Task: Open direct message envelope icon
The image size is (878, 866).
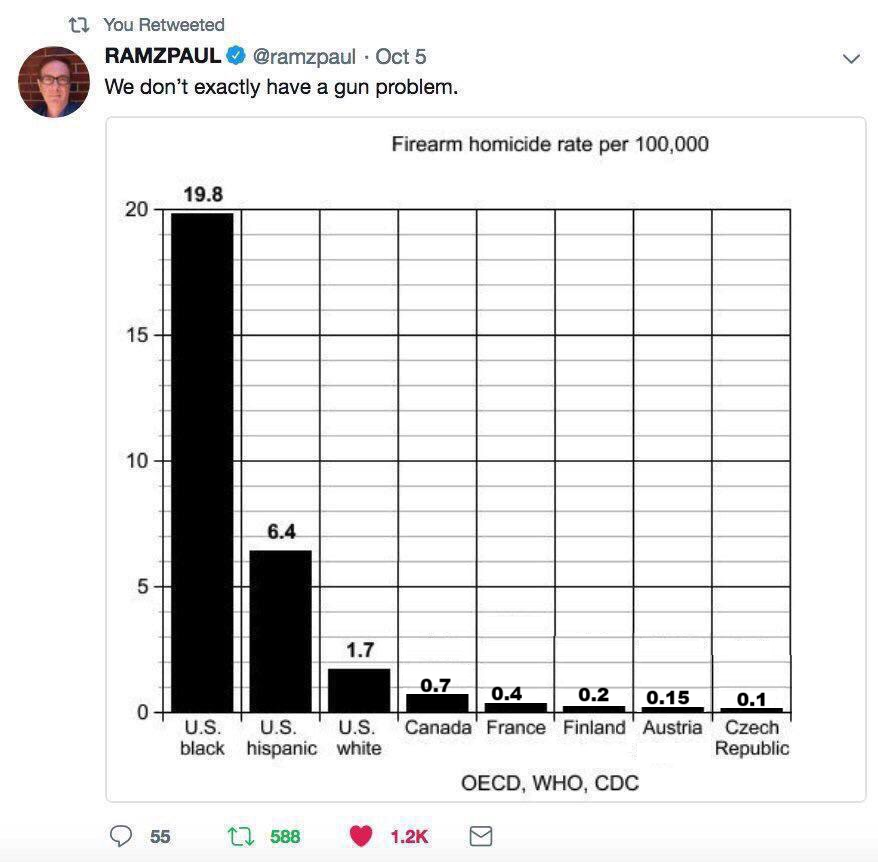Action: (480, 836)
